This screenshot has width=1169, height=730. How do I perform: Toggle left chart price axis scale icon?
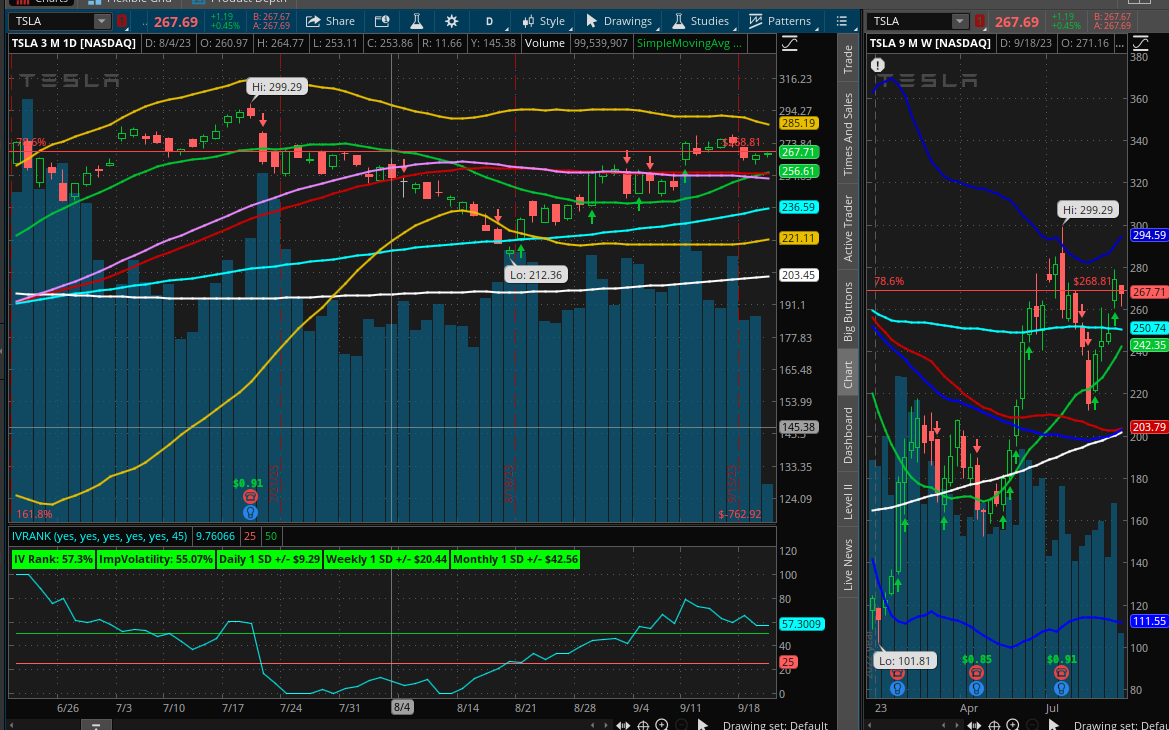(790, 43)
